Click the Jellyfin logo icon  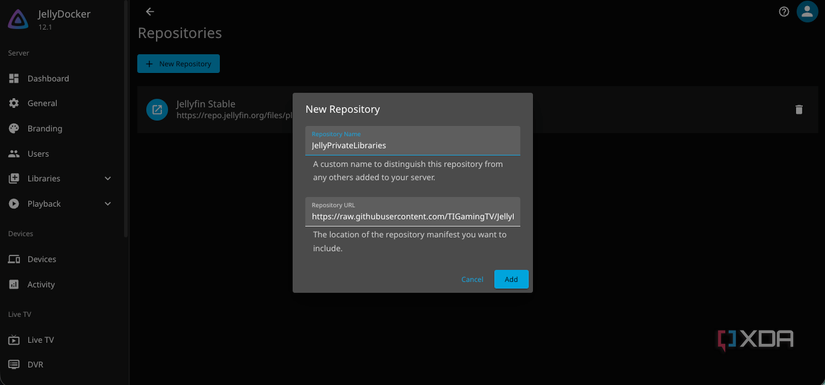18,19
